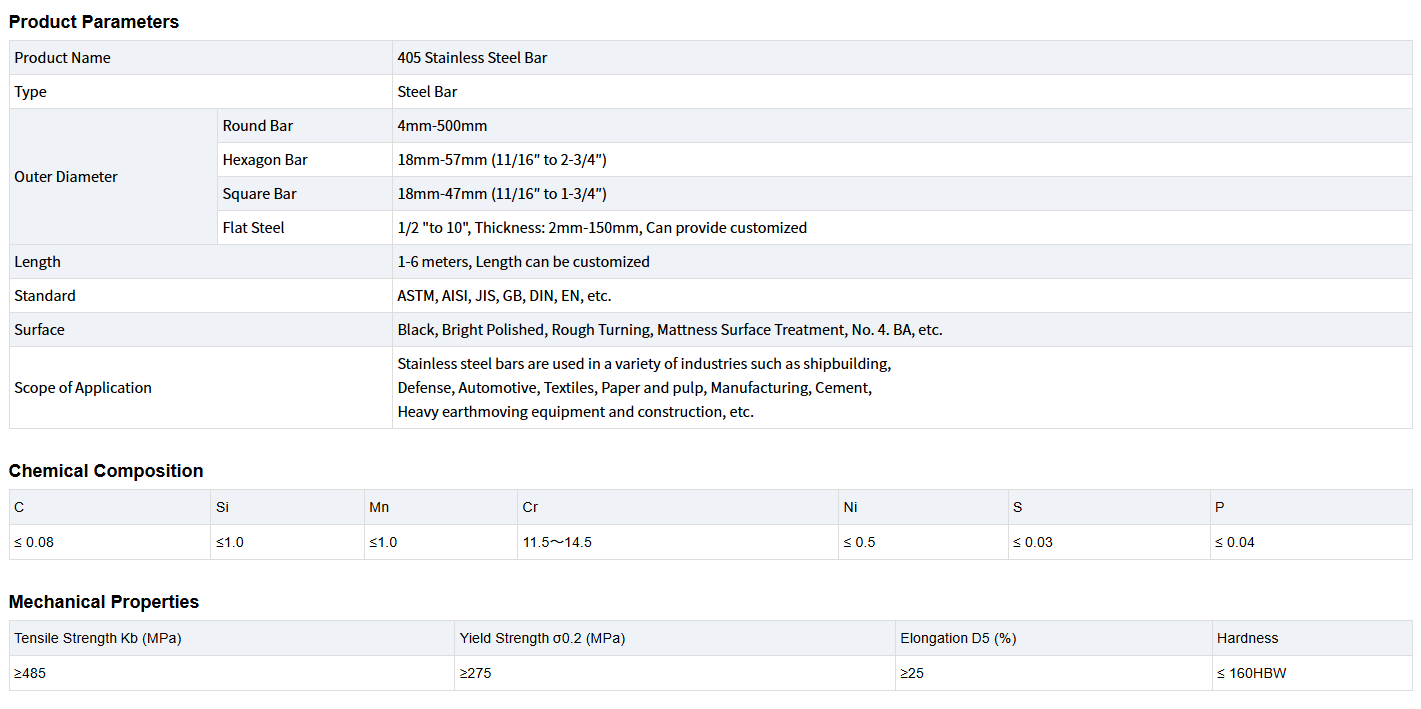
Task: Click the Hexagon Bar label cell
Action: point(265,160)
